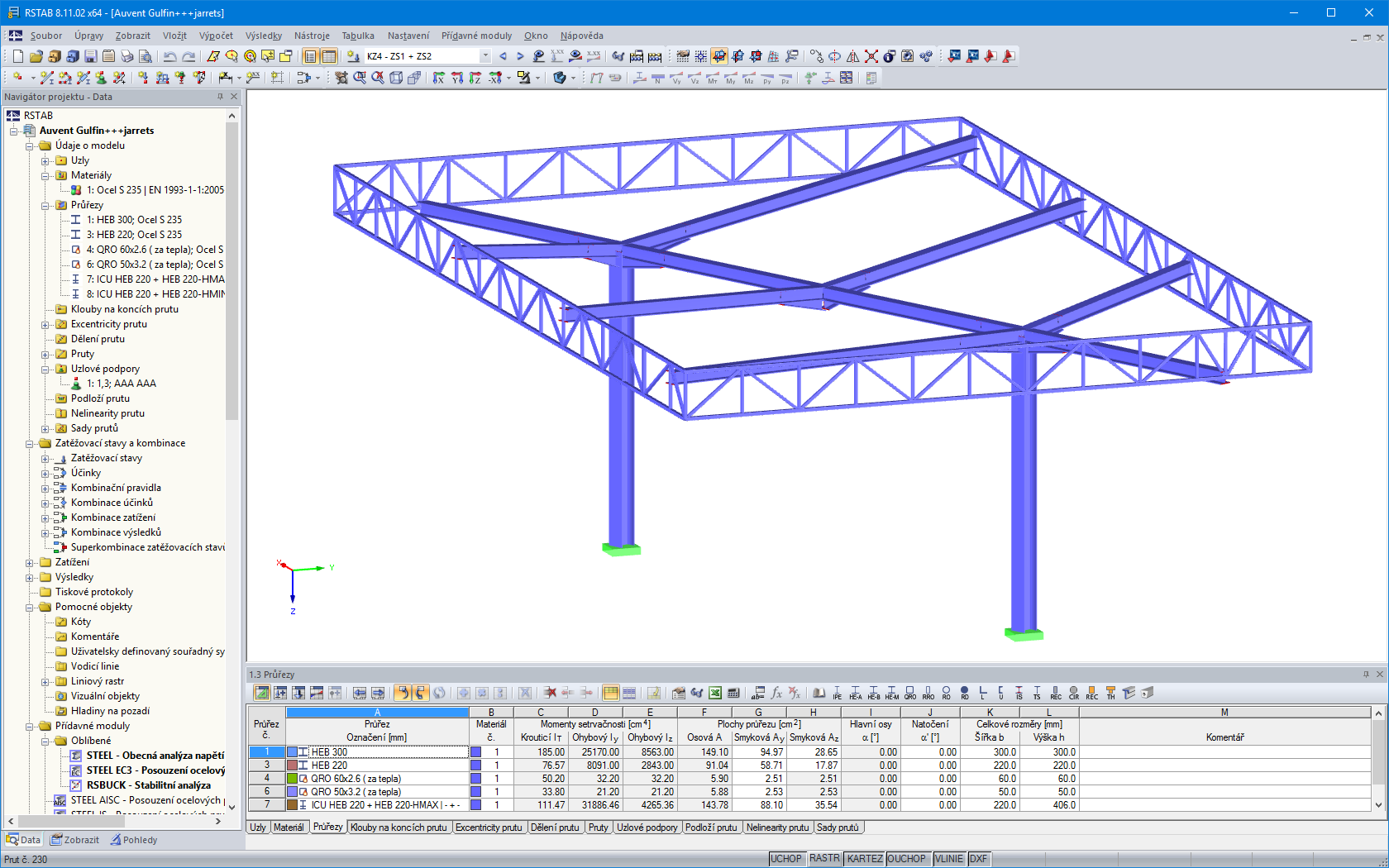This screenshot has height=868, width=1389.
Task: Expand the Pruty tree node
Action: (x=45, y=354)
